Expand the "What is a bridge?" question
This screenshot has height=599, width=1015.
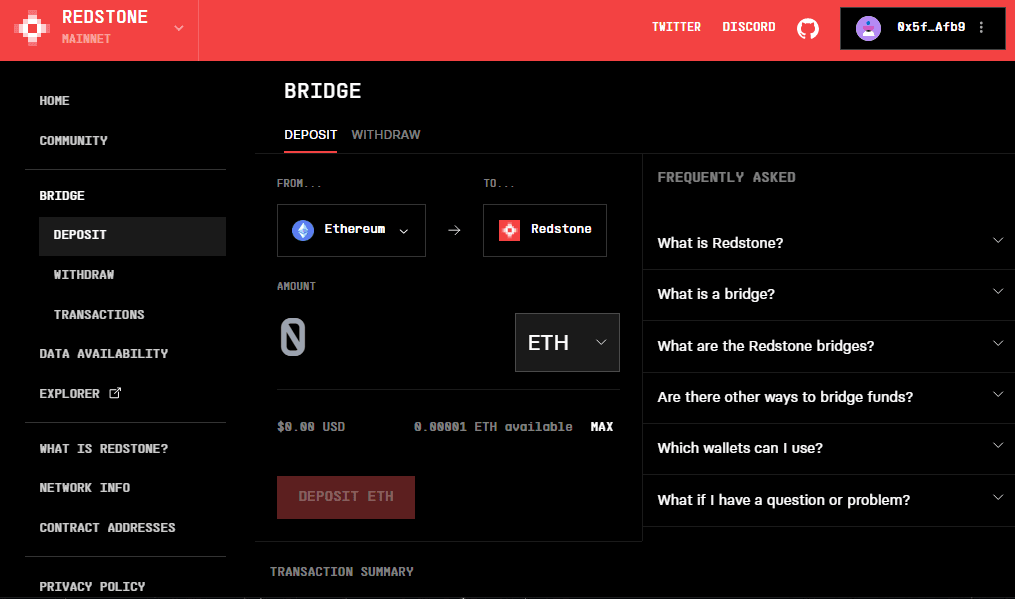pos(829,294)
